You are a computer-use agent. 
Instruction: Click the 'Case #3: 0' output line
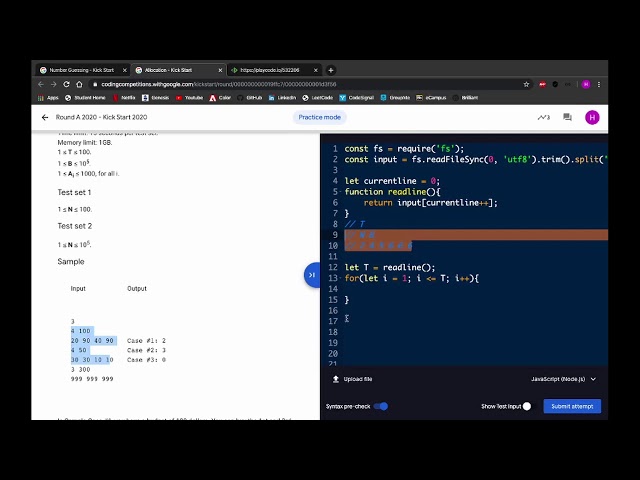click(146, 360)
